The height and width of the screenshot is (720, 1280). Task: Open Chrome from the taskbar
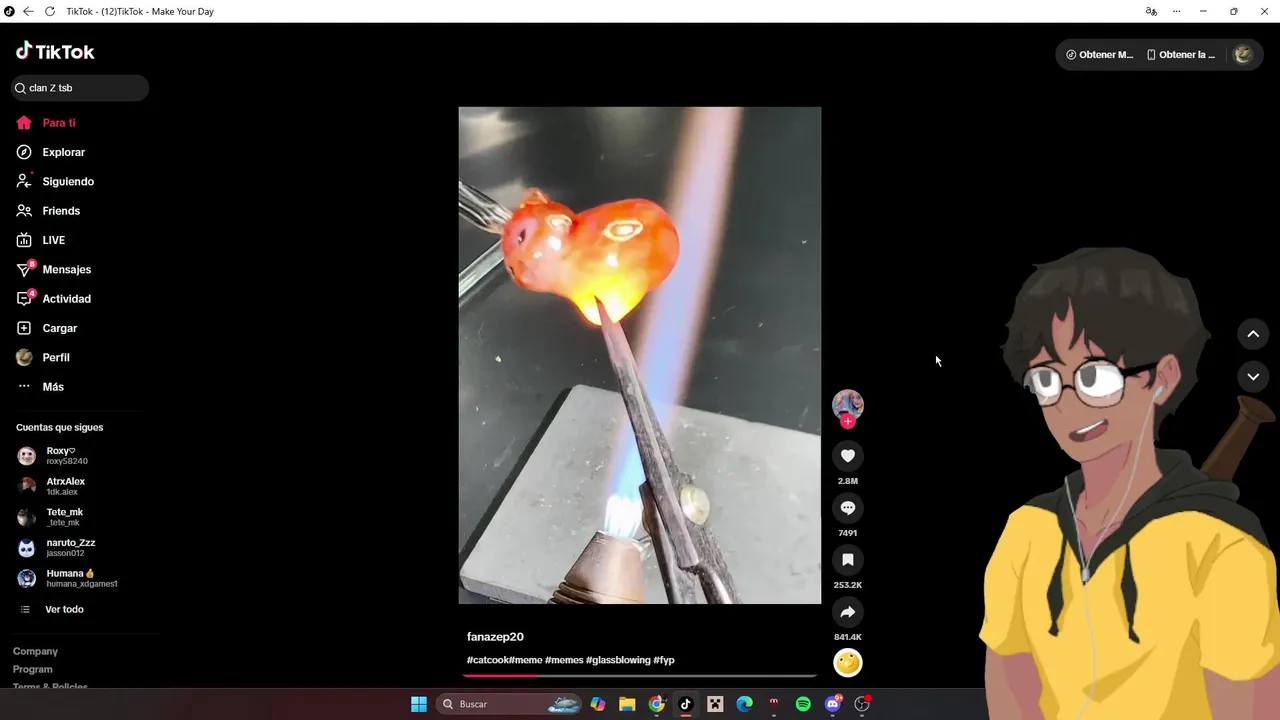(657, 704)
